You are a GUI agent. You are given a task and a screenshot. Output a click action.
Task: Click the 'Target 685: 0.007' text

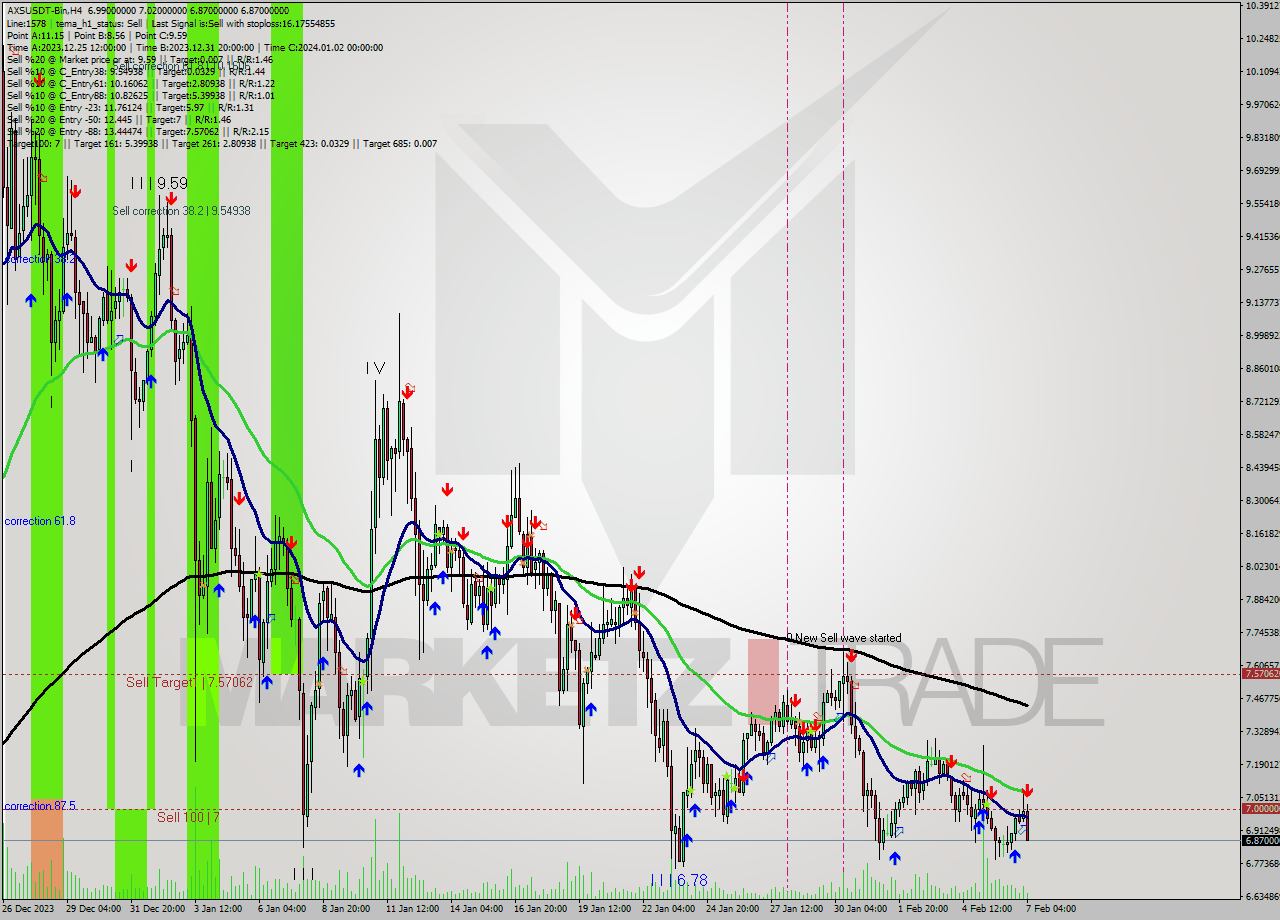coord(400,143)
